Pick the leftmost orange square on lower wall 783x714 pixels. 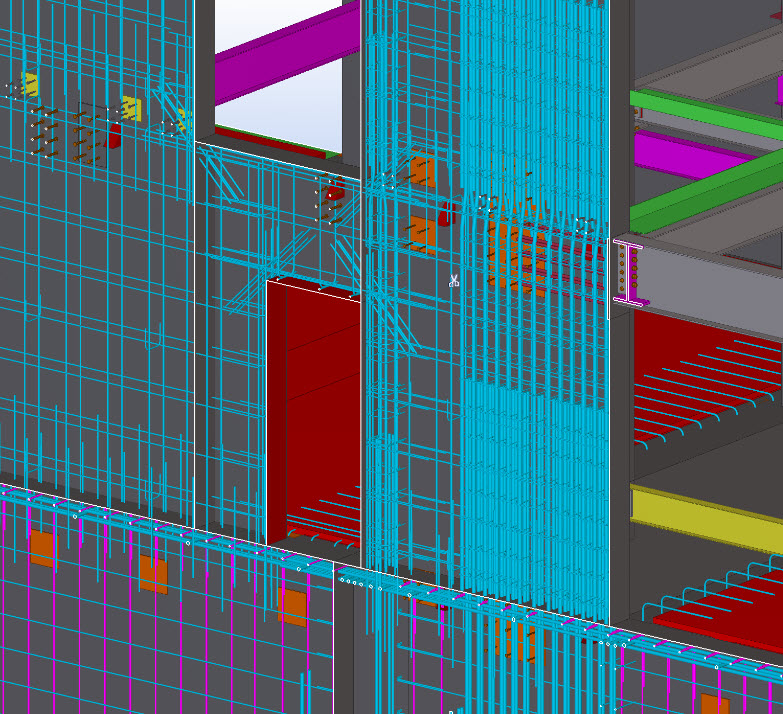click(41, 549)
